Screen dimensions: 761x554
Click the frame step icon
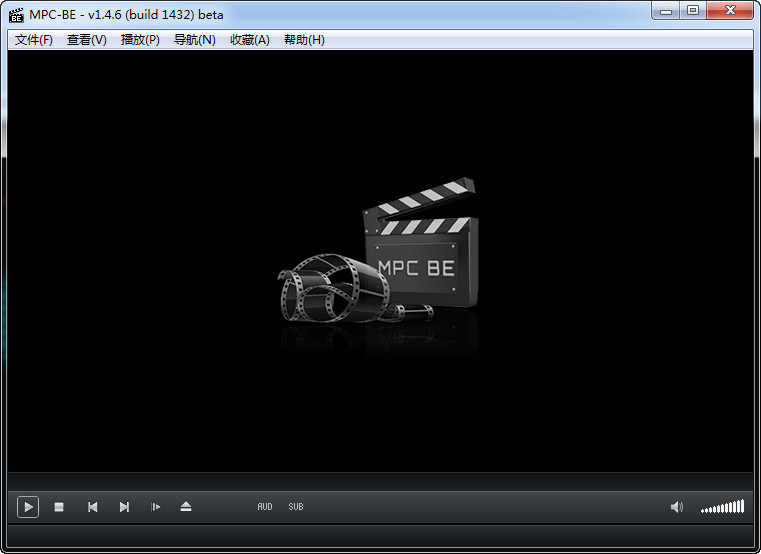pos(156,507)
